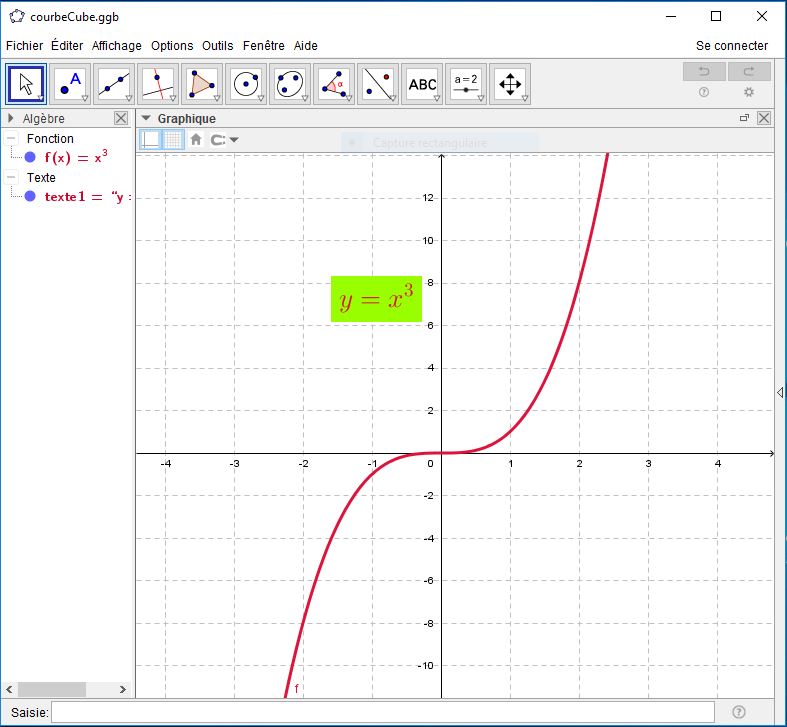The image size is (787, 727).
Task: Close the Graphique panel
Action: (764, 118)
